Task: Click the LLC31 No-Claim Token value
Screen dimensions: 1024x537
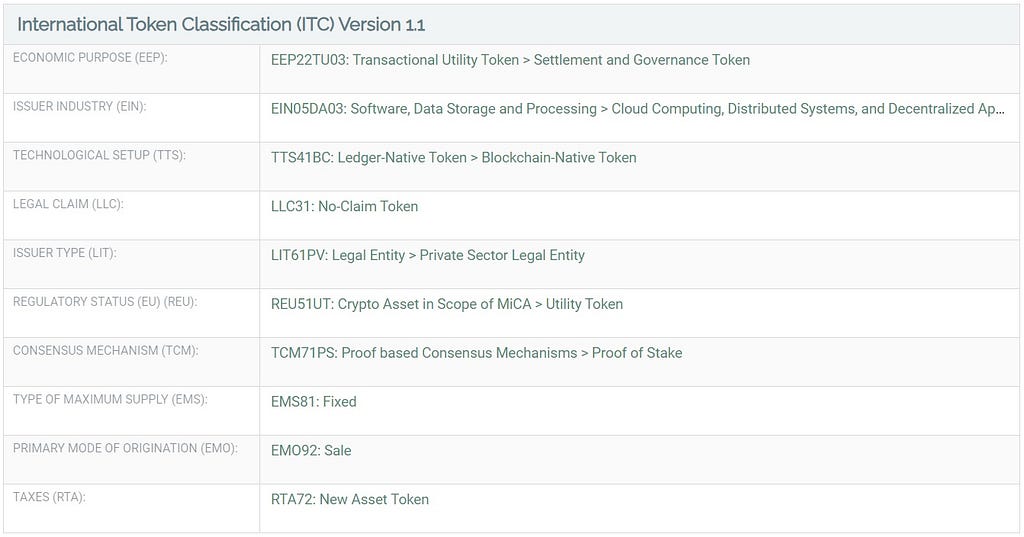Action: pos(344,206)
